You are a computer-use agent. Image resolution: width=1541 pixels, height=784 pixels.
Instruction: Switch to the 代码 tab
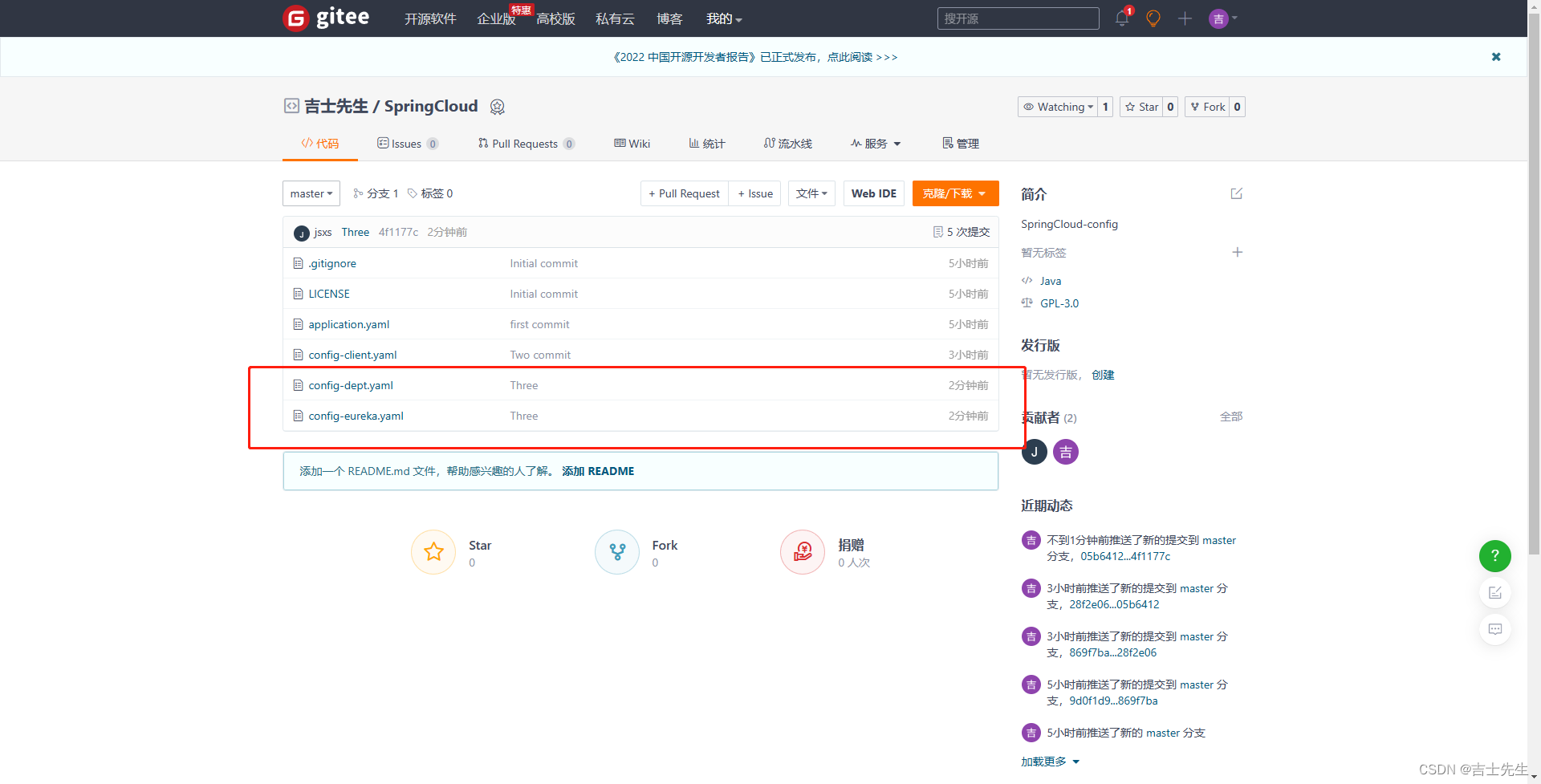(320, 144)
